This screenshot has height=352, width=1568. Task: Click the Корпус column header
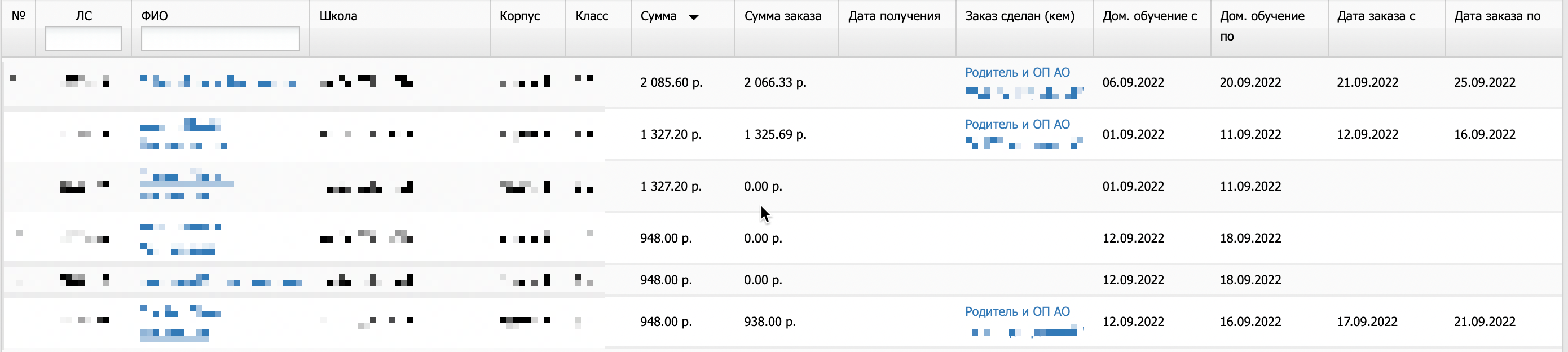[520, 16]
